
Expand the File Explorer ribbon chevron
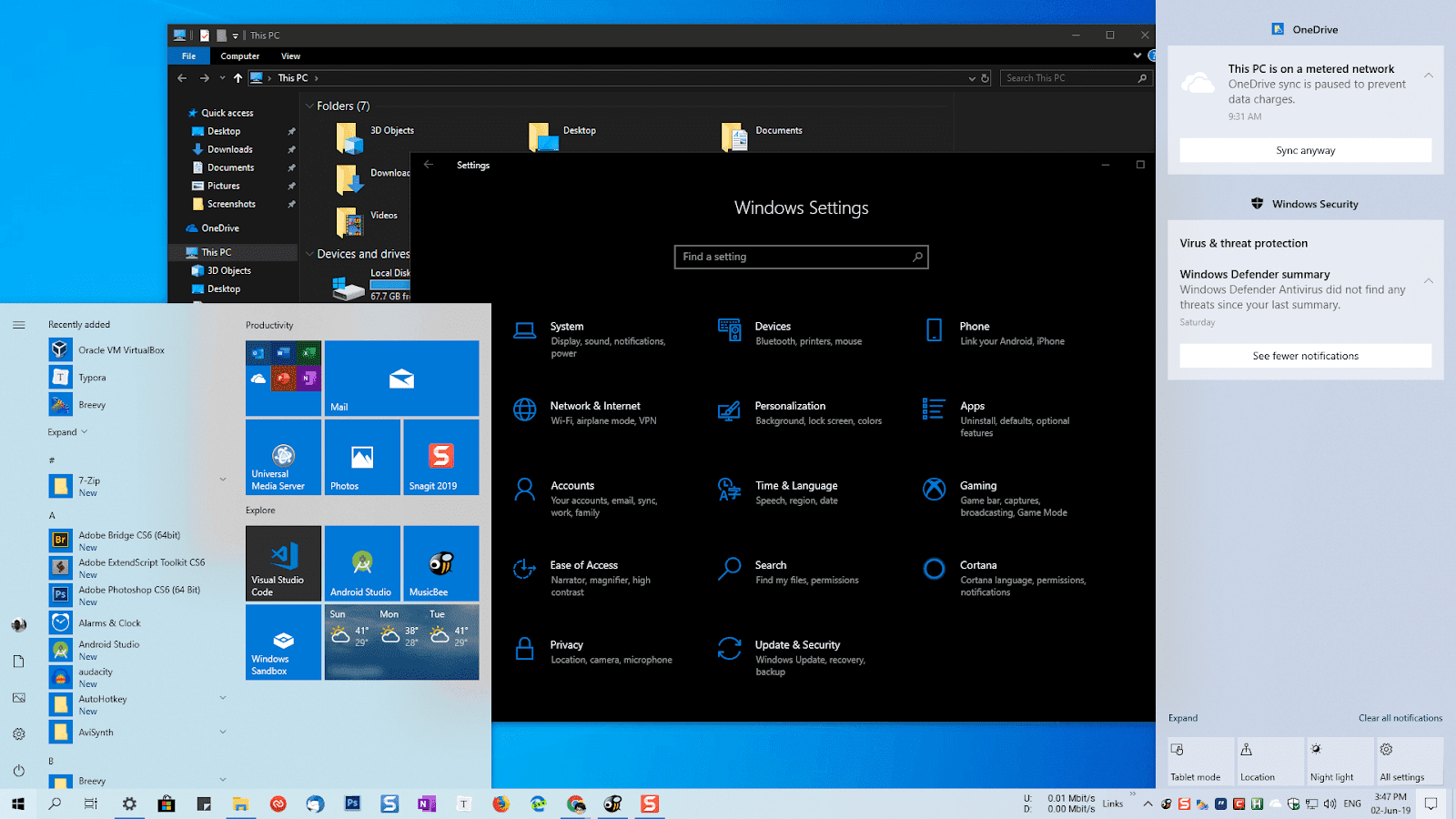point(1137,56)
